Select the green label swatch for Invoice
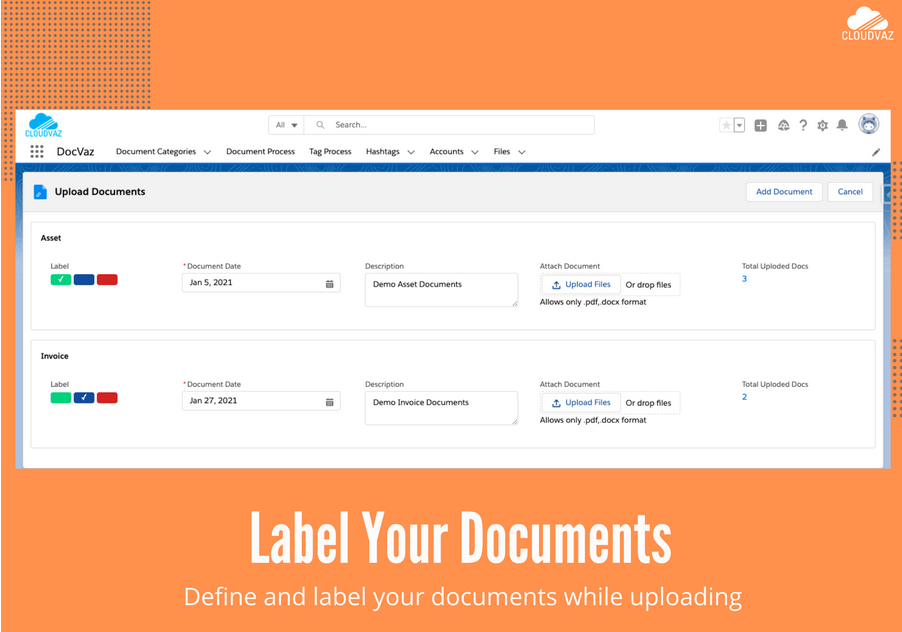902x632 pixels. [61, 397]
